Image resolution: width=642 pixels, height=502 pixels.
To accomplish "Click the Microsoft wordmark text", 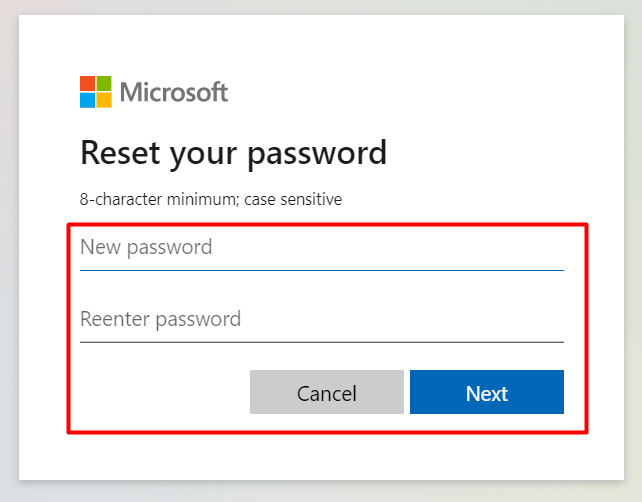I will (174, 92).
